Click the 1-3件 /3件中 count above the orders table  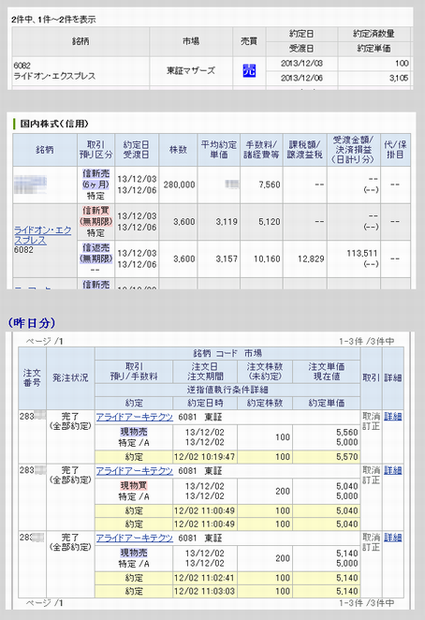pyautogui.click(x=366, y=341)
